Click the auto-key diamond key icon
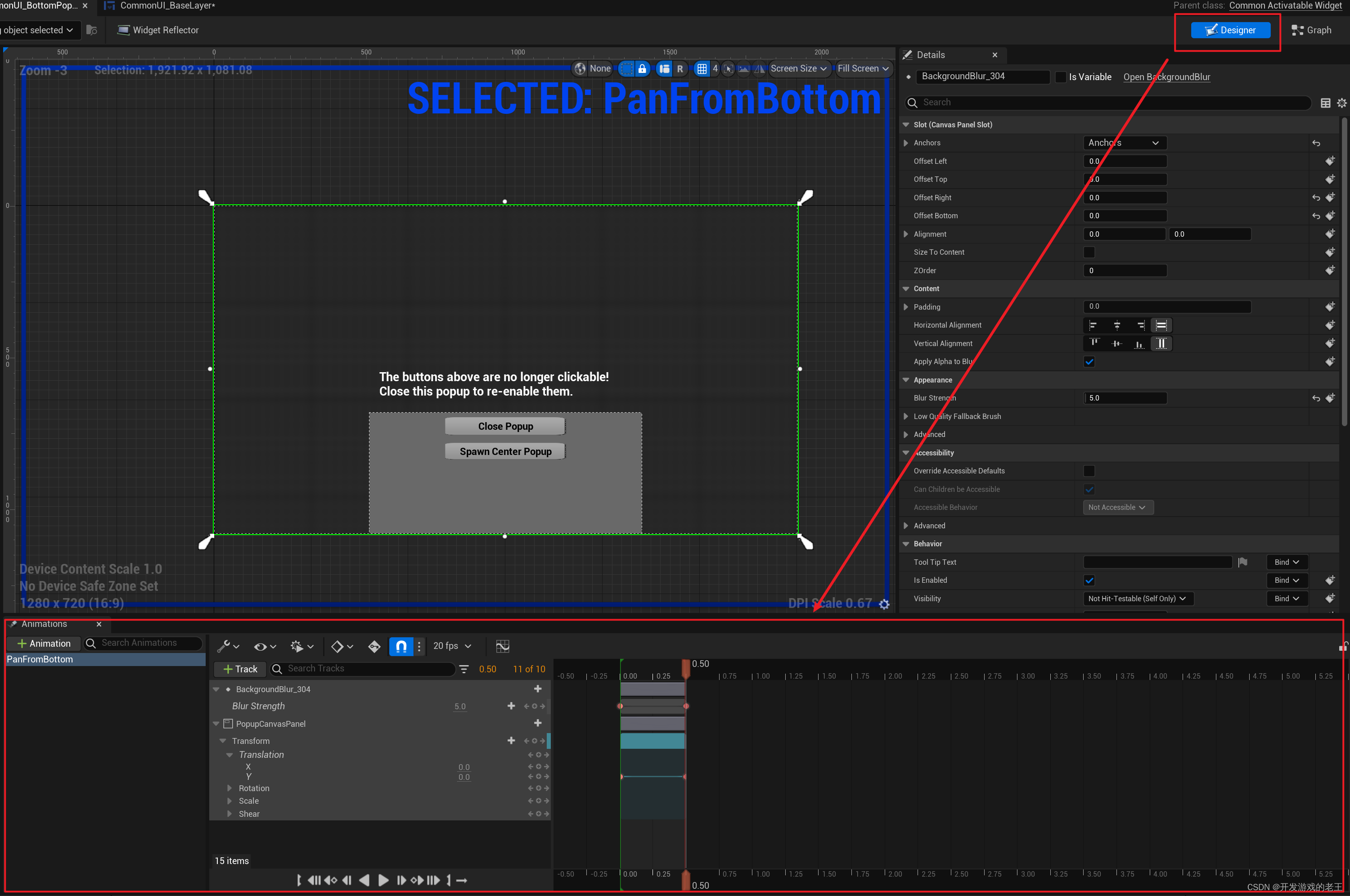Screen dimensions: 1350x896 (374, 646)
